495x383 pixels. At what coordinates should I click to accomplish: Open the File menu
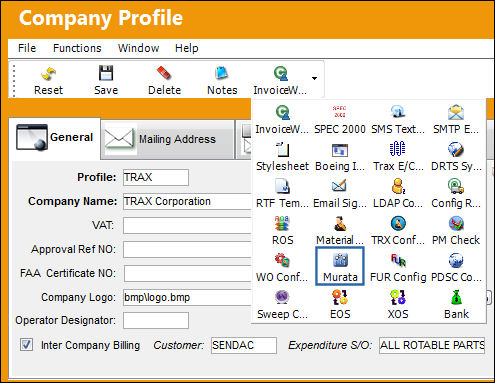[27, 48]
